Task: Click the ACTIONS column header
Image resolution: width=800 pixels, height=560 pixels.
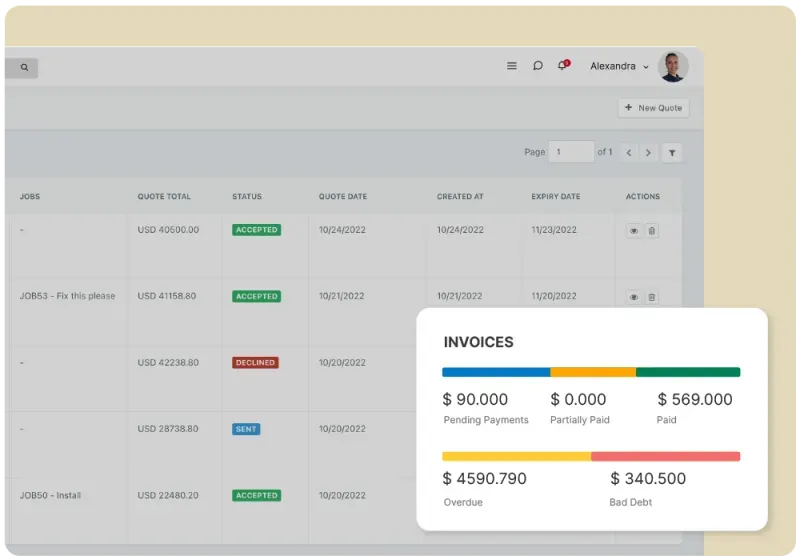Action: click(x=643, y=196)
